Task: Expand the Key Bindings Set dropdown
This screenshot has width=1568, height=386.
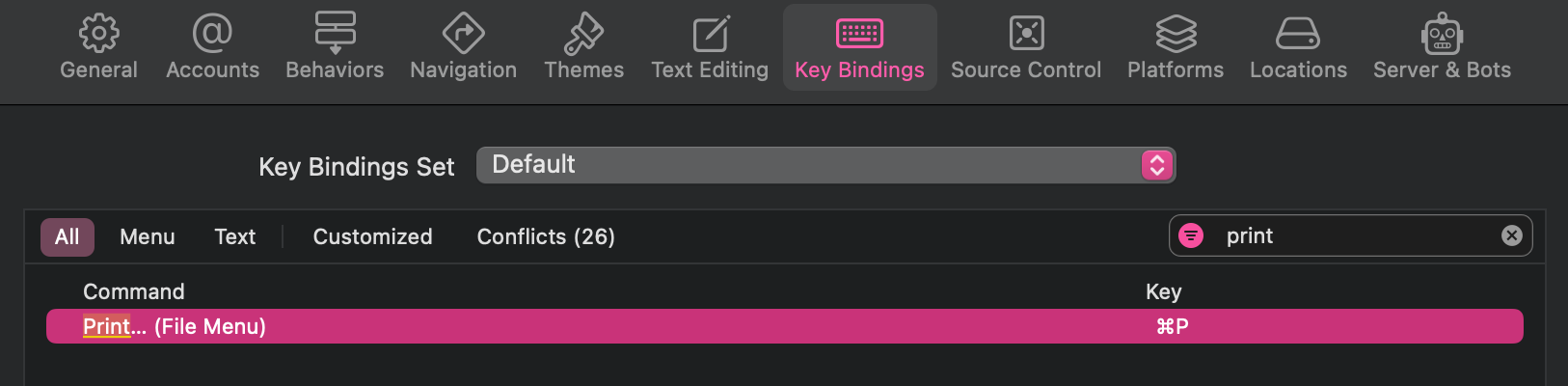Action: click(825, 165)
